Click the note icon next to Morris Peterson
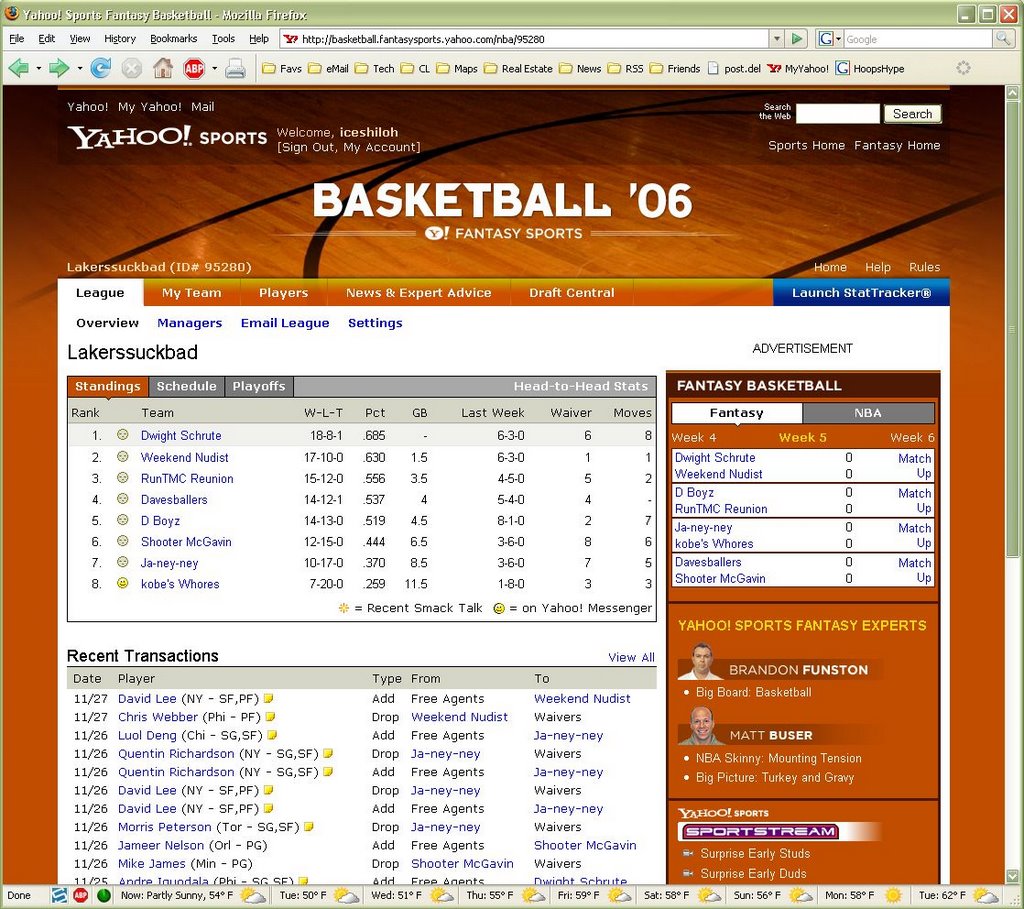The image size is (1024, 909). click(309, 826)
